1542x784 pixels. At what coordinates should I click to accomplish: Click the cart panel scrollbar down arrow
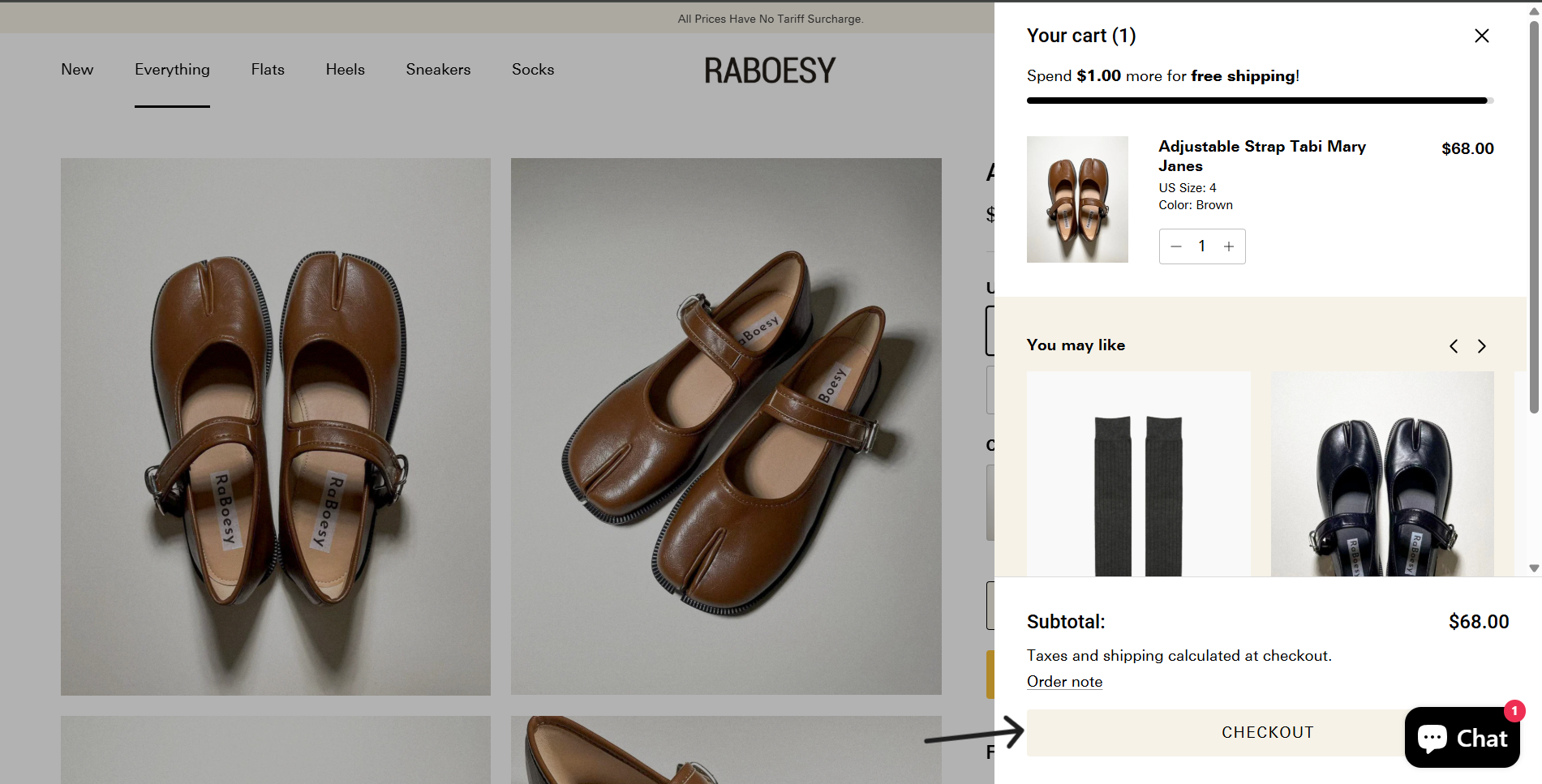[1534, 568]
